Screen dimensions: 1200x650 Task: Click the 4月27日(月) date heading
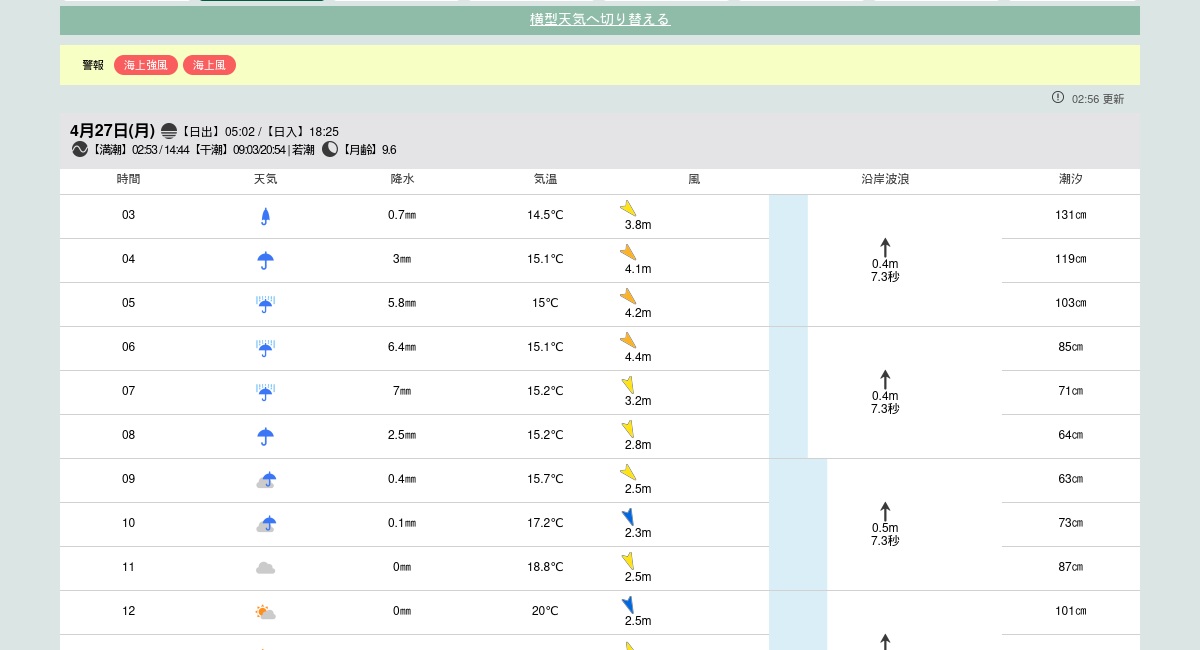point(113,131)
